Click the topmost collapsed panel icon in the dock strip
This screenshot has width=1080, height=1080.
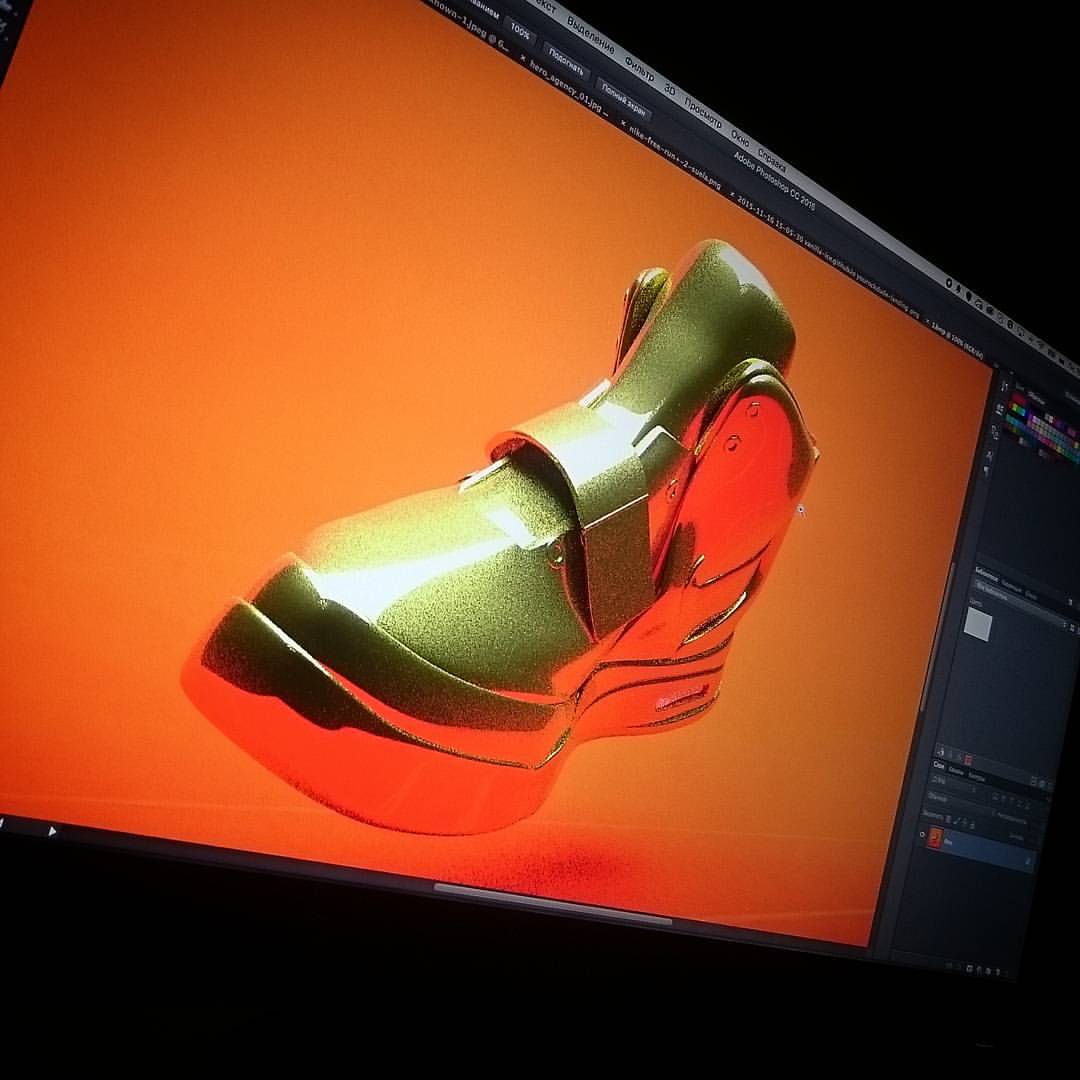1003,387
